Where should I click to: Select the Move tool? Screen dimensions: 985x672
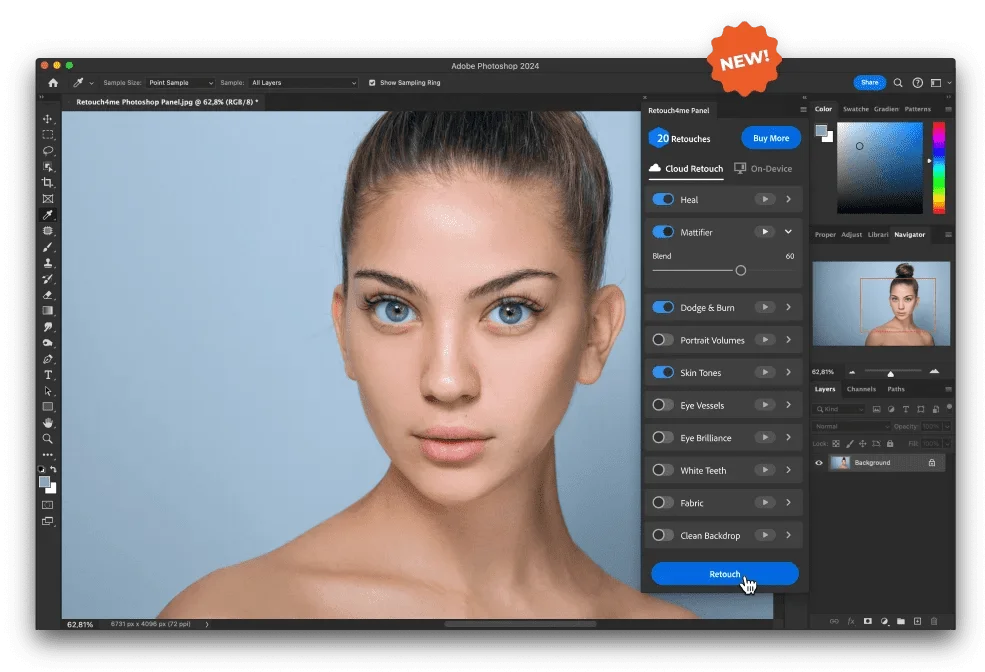click(x=47, y=118)
